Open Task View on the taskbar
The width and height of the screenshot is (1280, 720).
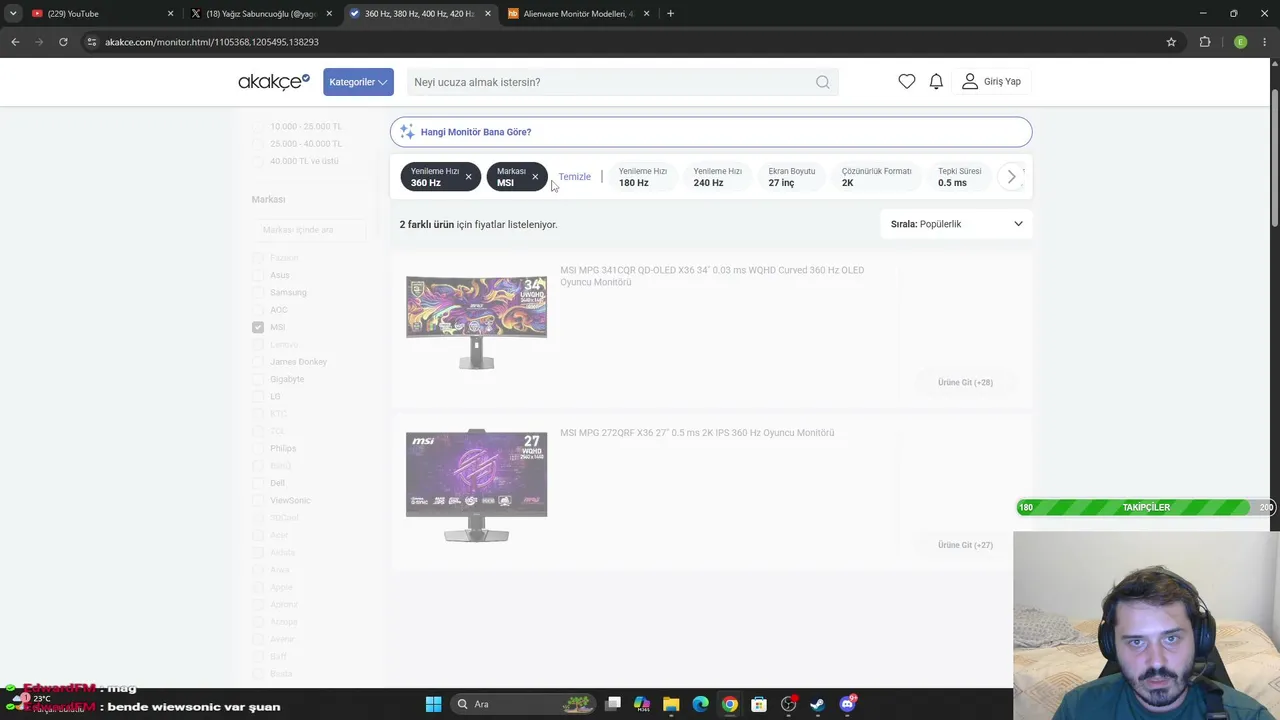613,704
